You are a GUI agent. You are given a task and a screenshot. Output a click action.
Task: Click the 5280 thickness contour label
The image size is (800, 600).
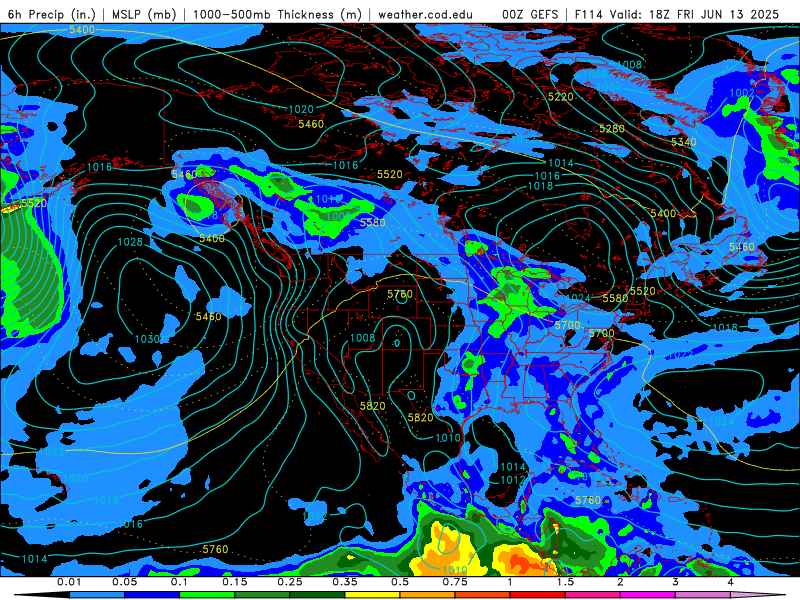(x=612, y=129)
